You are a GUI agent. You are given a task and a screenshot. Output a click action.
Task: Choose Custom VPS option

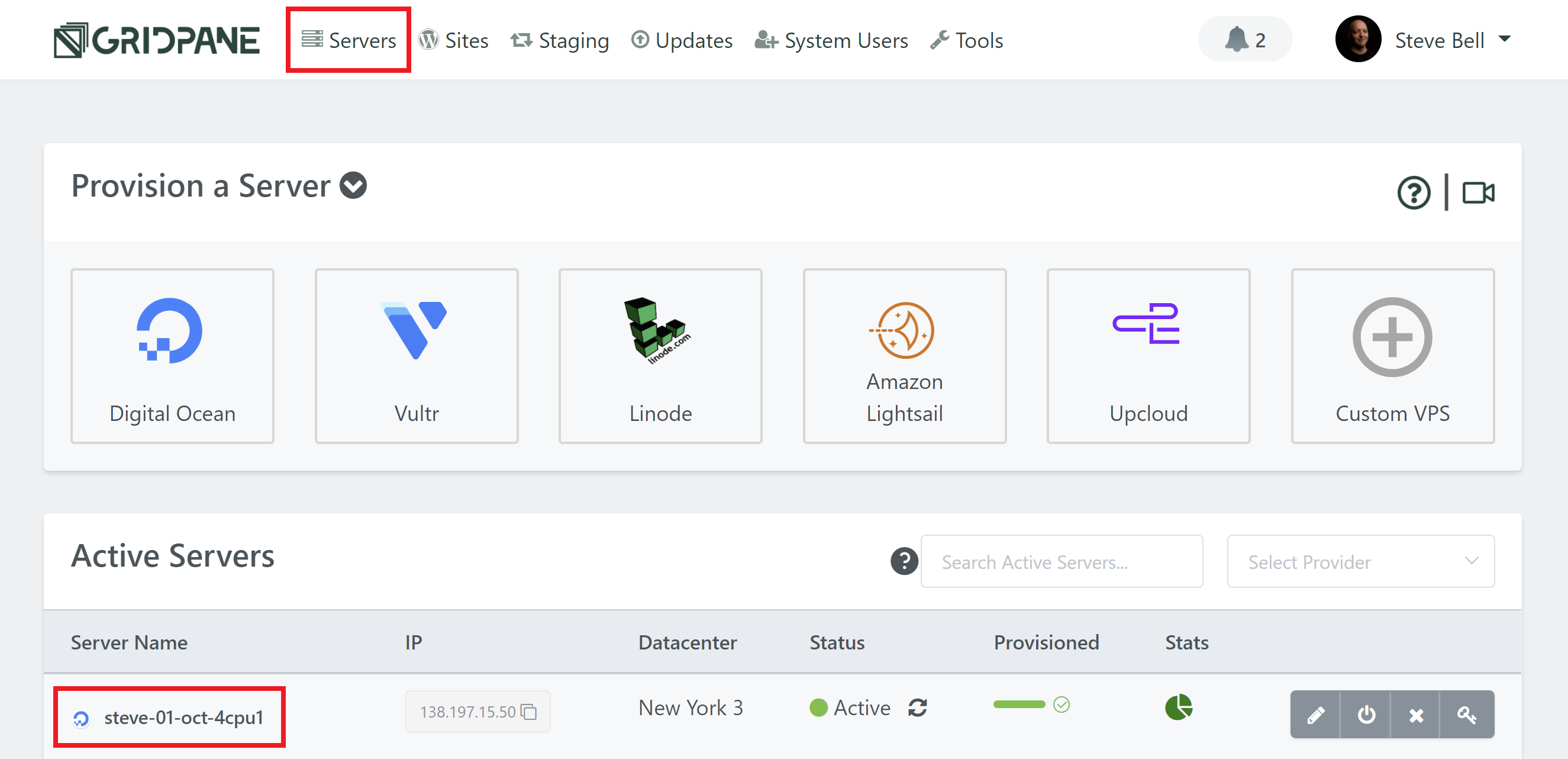1393,356
